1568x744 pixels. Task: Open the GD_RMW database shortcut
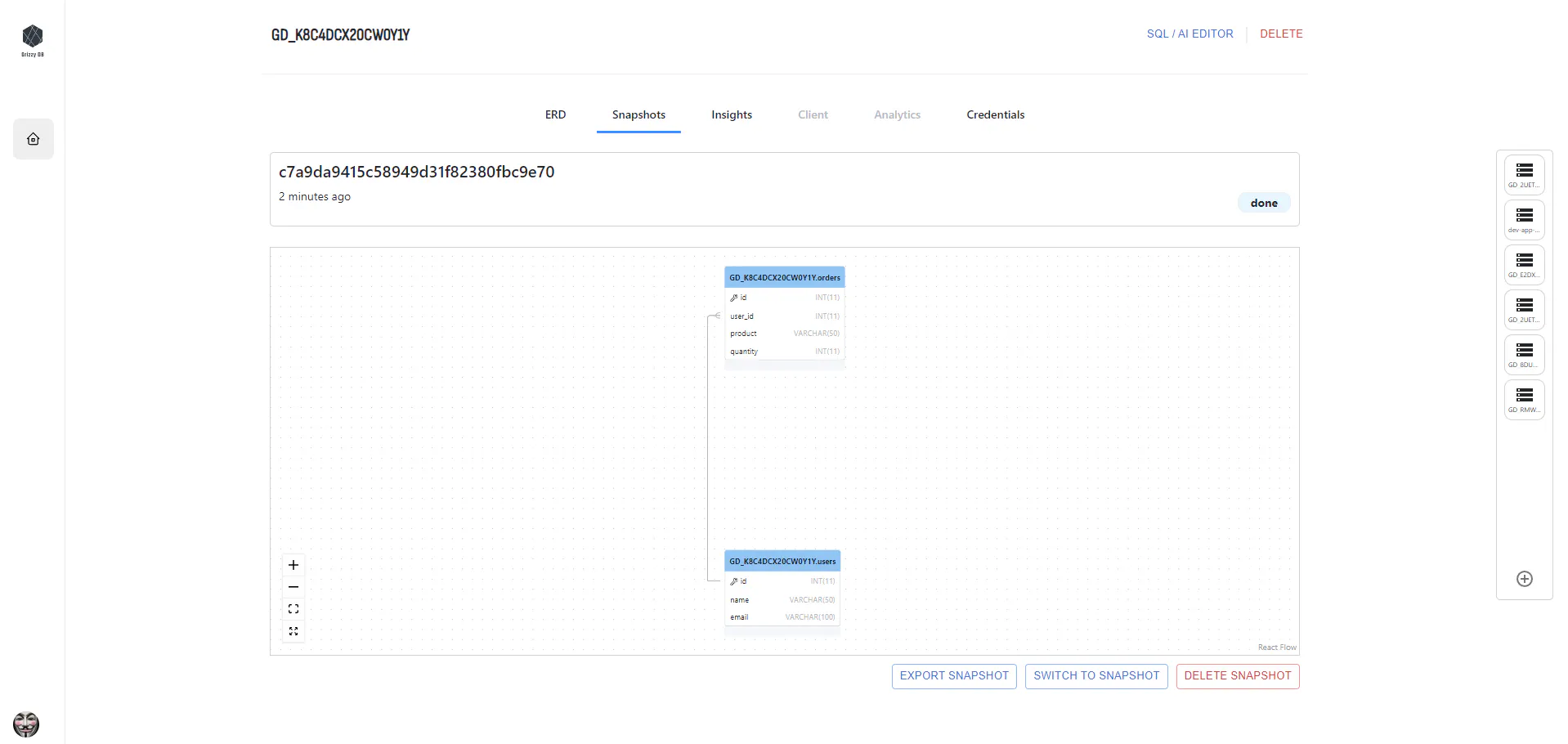pos(1525,399)
